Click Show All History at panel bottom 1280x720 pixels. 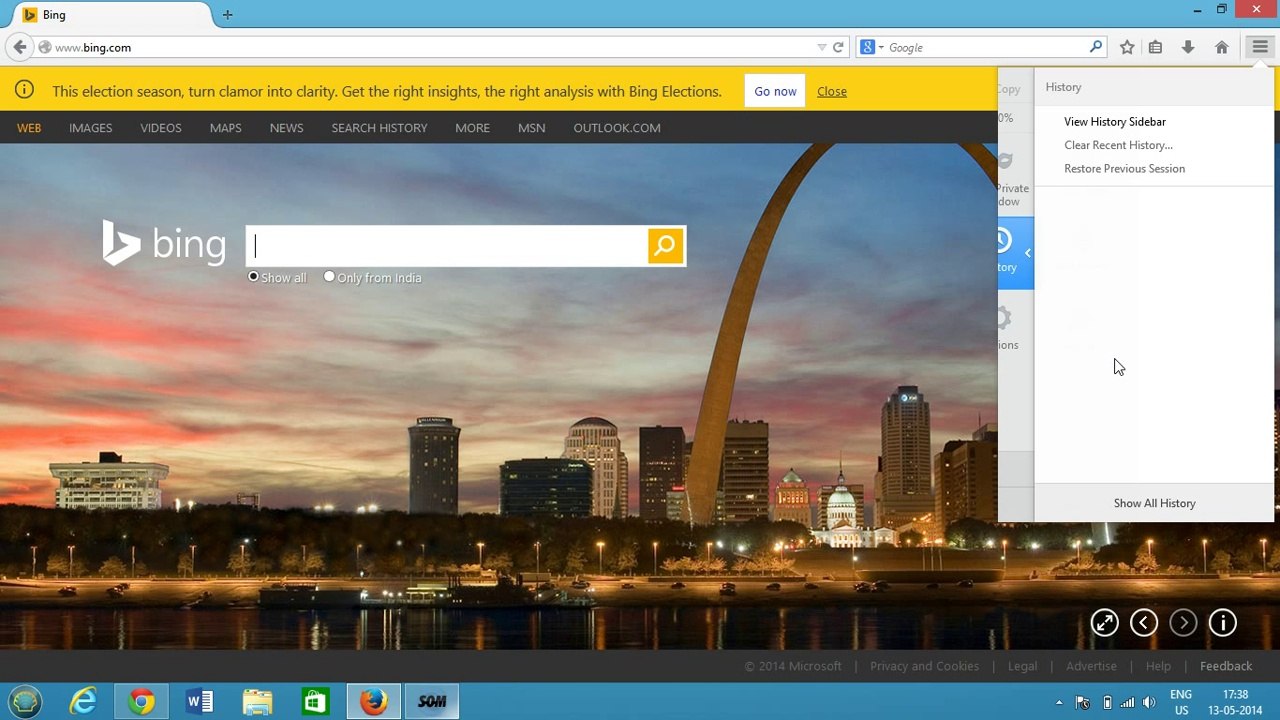coord(1154,503)
